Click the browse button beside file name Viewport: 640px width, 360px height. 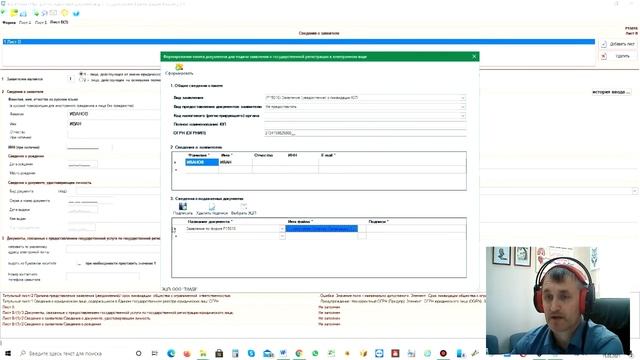[x=362, y=229]
